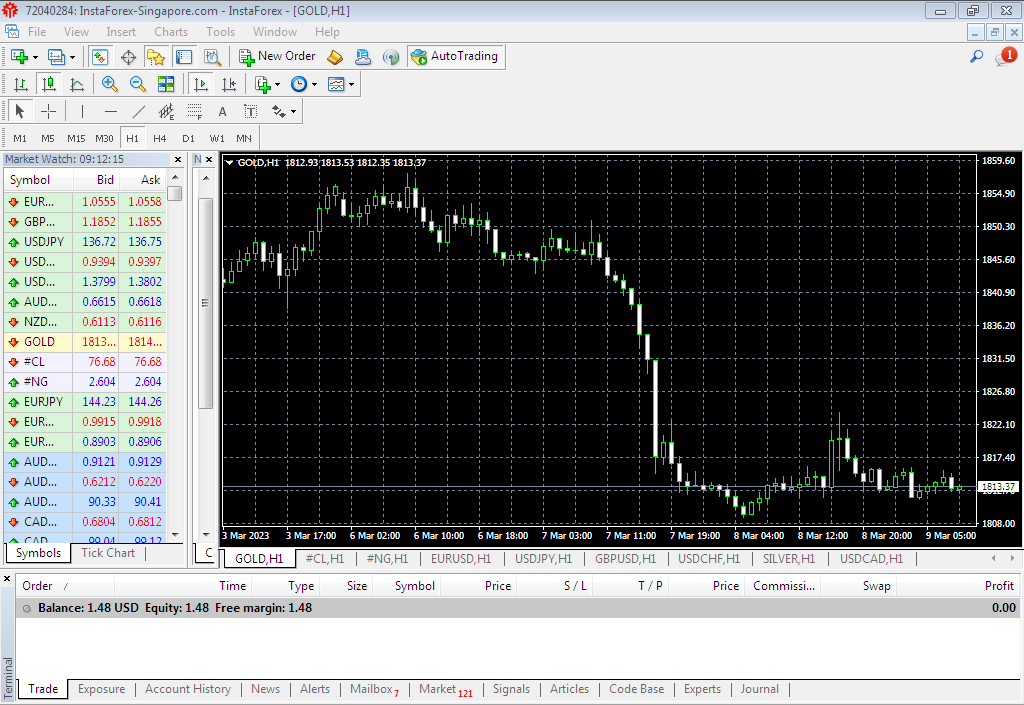
Task: Open the Tools menu
Action: [220, 32]
